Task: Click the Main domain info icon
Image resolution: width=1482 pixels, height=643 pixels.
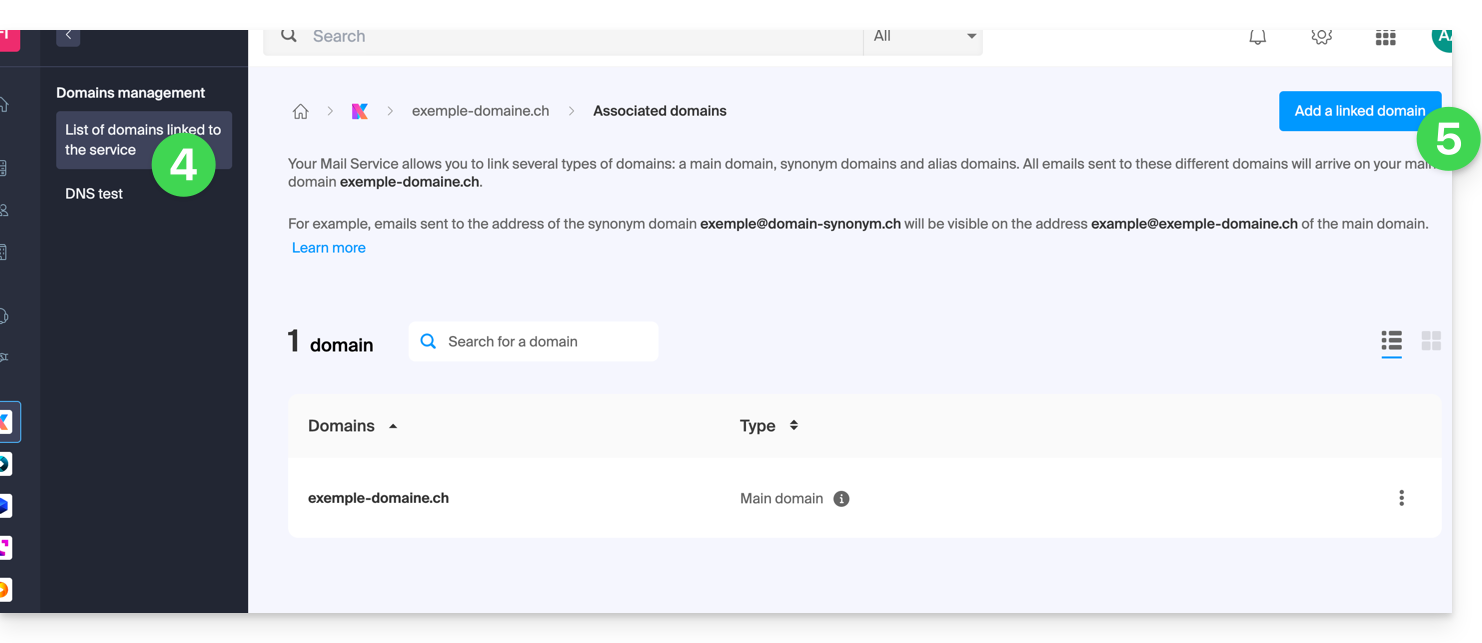Action: 841,499
